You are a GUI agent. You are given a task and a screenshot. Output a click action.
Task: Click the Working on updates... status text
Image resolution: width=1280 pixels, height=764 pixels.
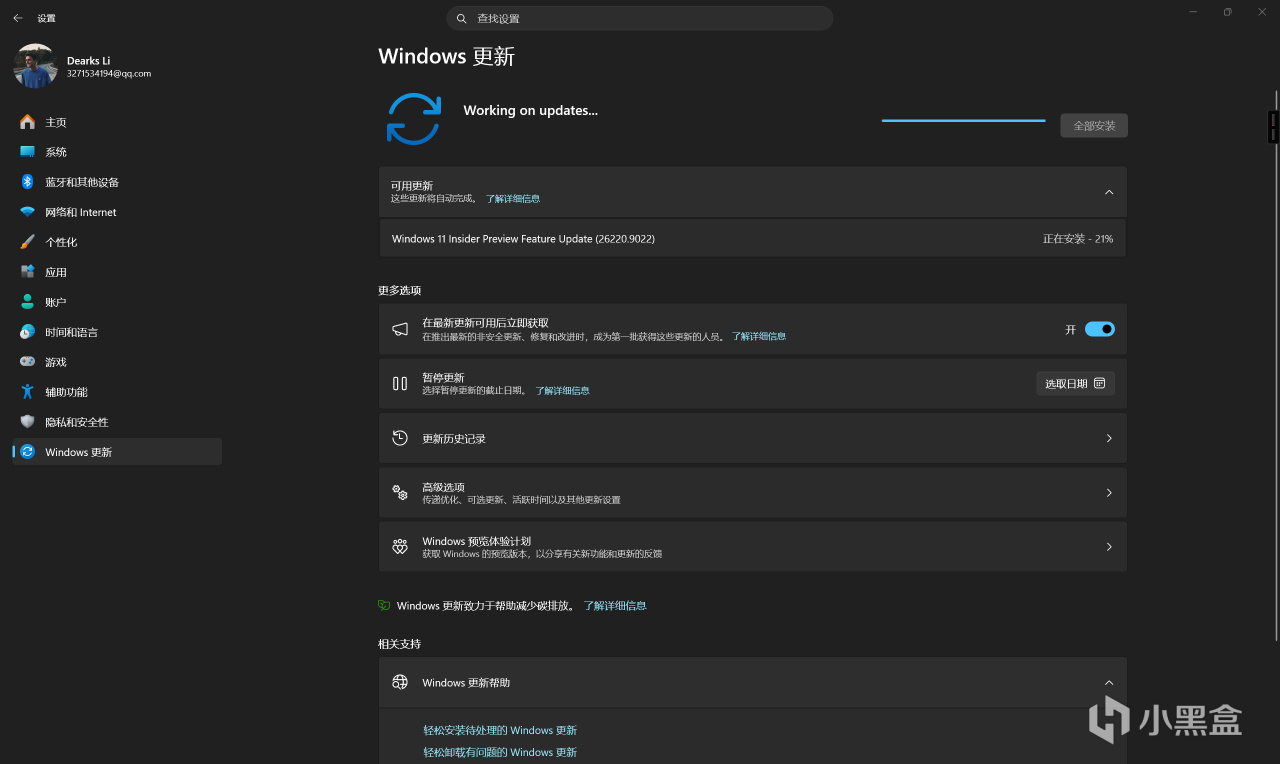[x=531, y=111]
